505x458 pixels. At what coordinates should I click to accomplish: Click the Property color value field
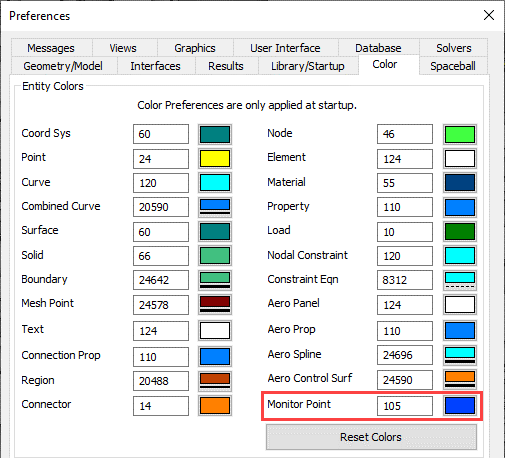[x=405, y=207]
